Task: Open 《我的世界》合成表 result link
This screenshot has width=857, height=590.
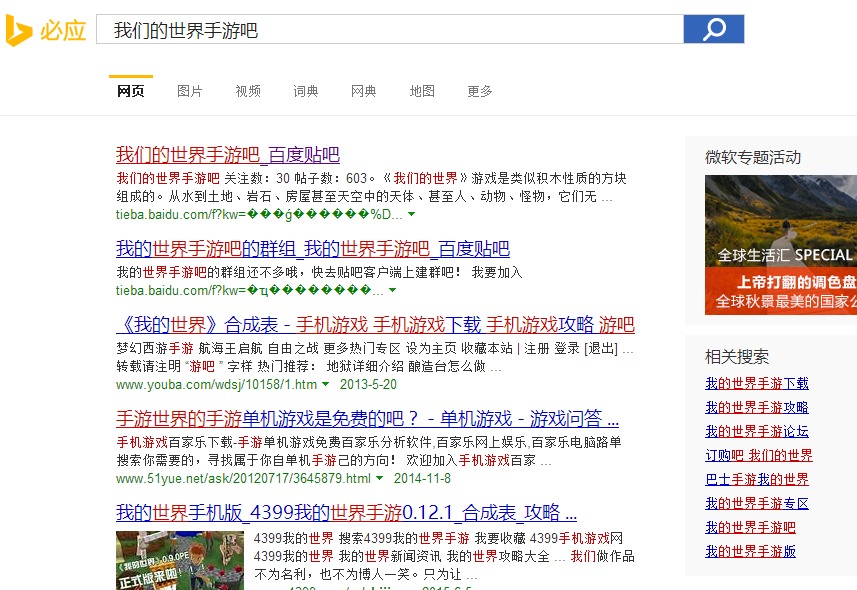Action: [x=375, y=325]
